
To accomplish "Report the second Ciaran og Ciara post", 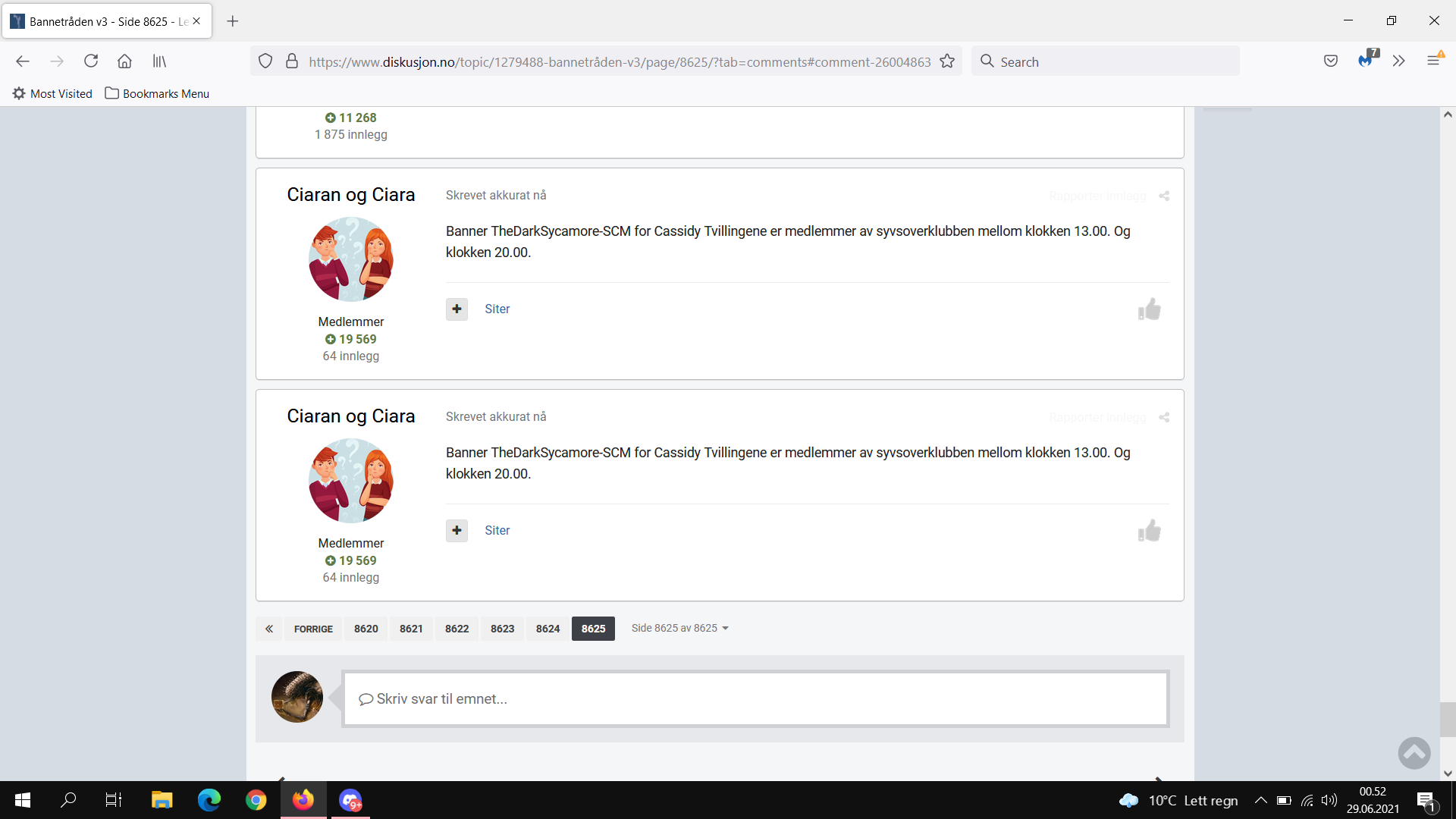I will coord(1097,418).
